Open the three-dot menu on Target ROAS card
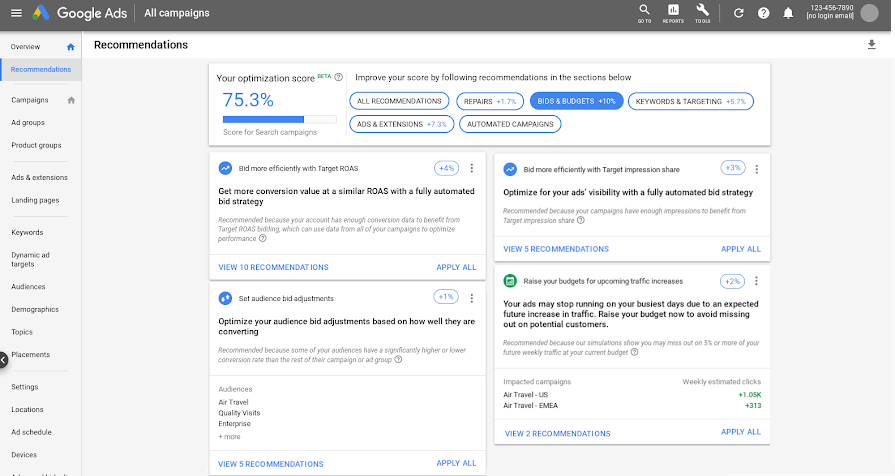 pos(471,168)
